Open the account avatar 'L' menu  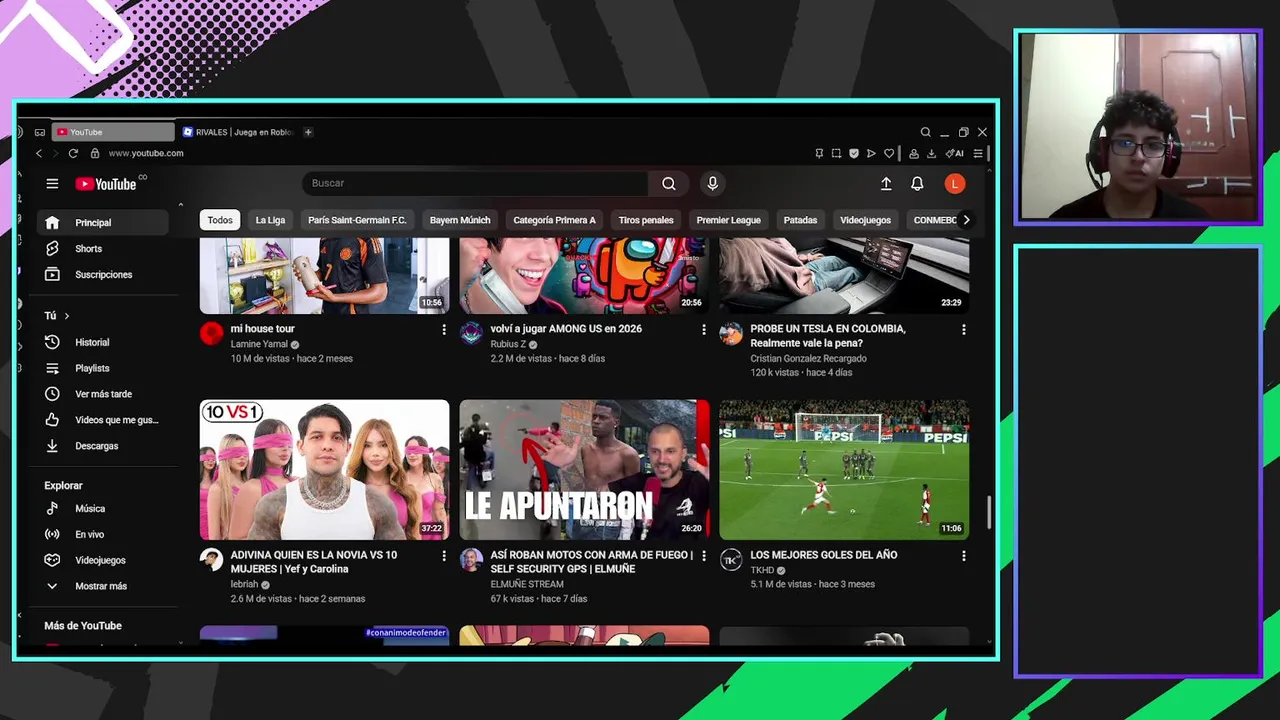tap(955, 184)
